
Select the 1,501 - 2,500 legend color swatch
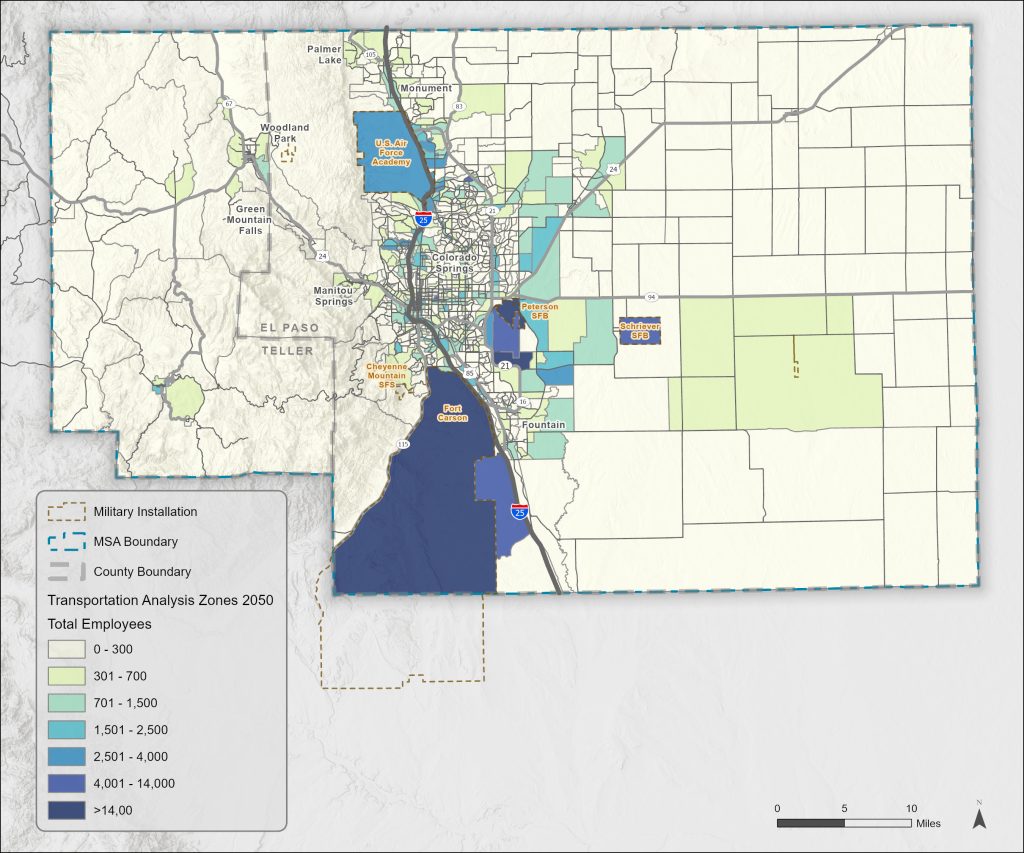pyautogui.click(x=67, y=730)
